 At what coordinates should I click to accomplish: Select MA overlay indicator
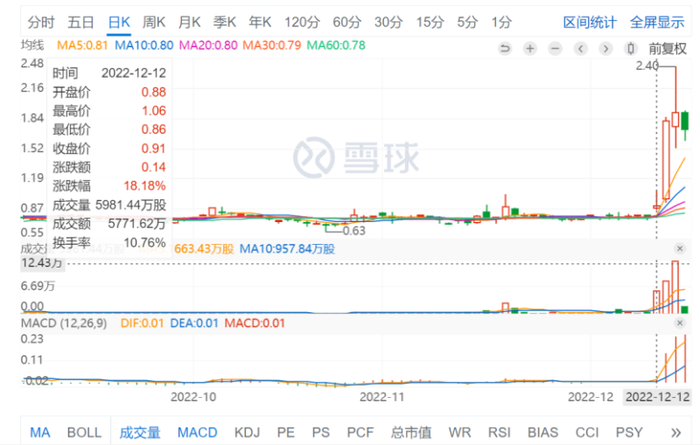coord(40,433)
